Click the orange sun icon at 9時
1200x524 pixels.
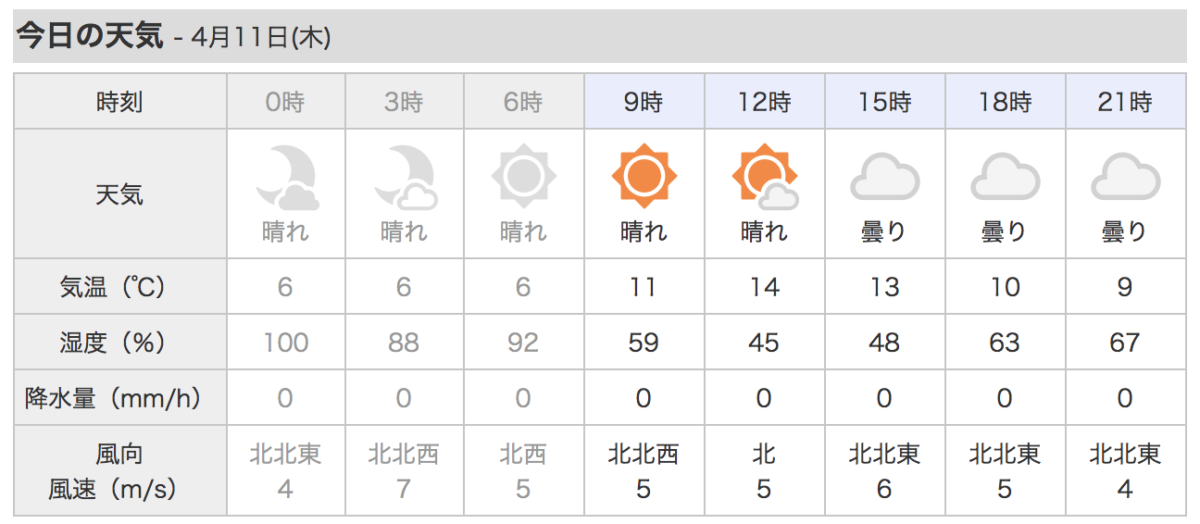pos(644,178)
